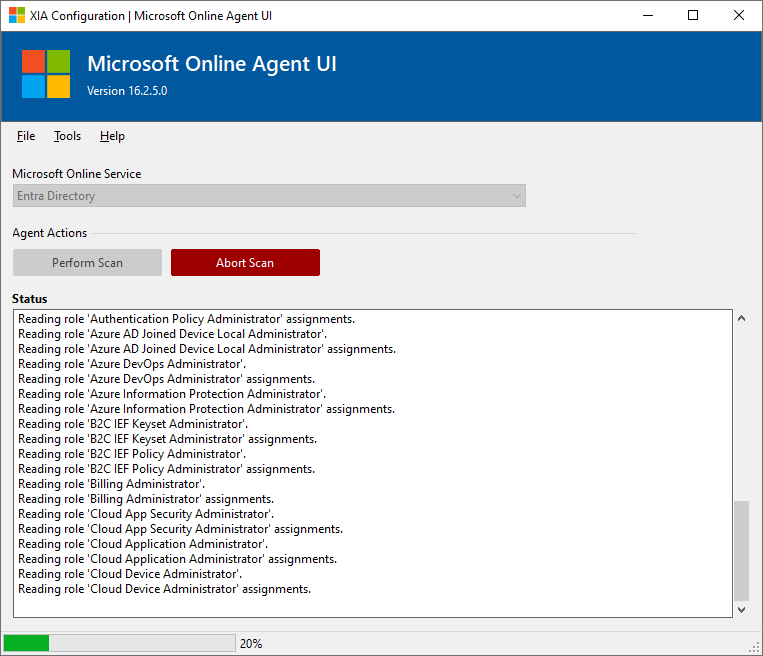Open the Tools menu

tap(68, 136)
